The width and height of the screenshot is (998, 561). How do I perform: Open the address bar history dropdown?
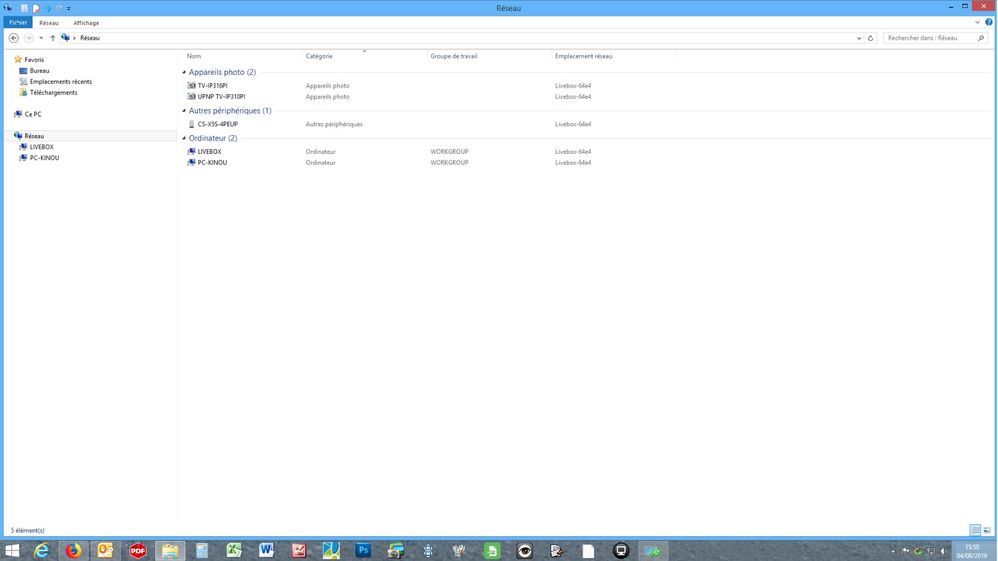[x=859, y=38]
